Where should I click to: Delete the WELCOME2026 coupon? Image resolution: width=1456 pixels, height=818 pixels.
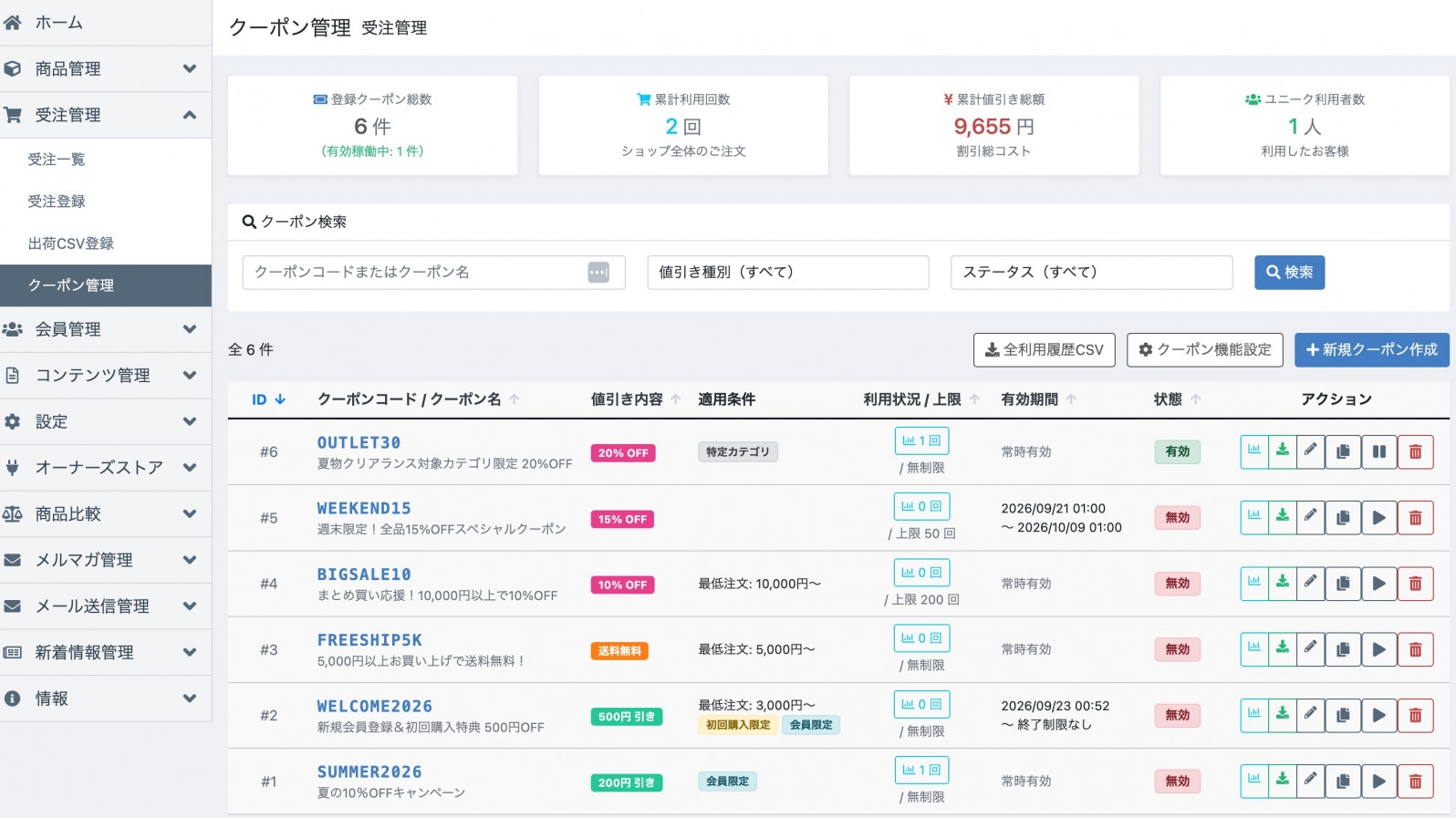1416,715
